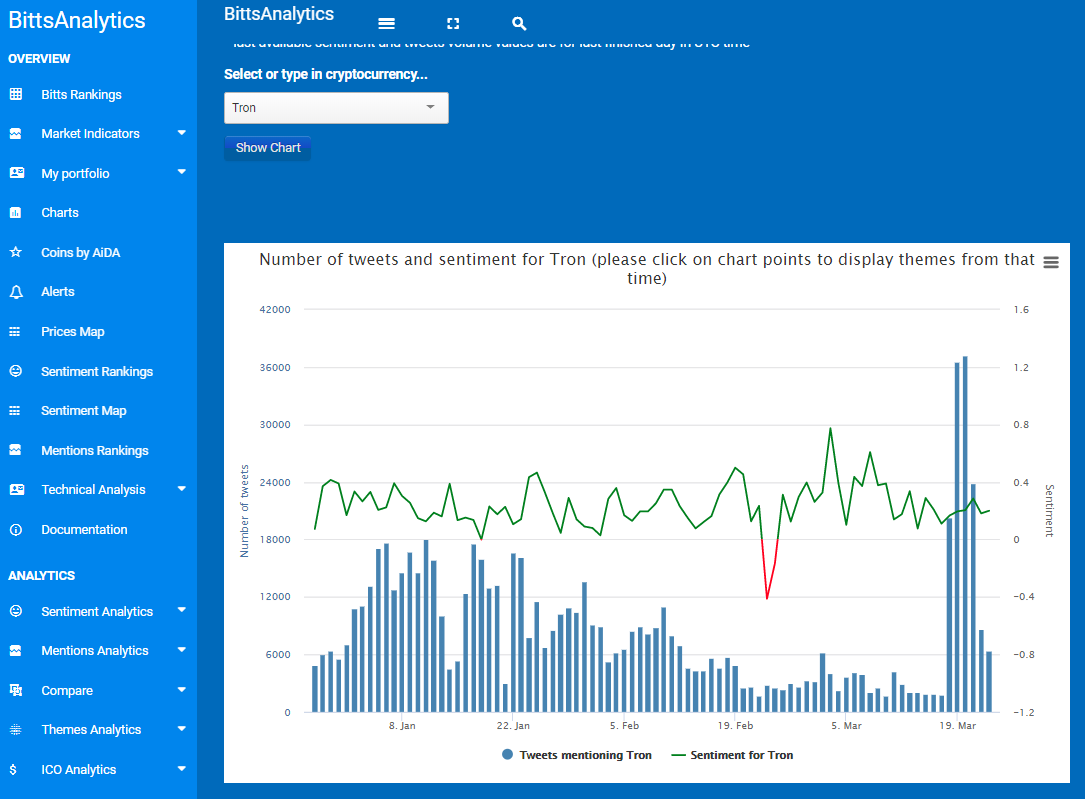1085x799 pixels.
Task: Click the Show Chart button
Action: point(268,147)
